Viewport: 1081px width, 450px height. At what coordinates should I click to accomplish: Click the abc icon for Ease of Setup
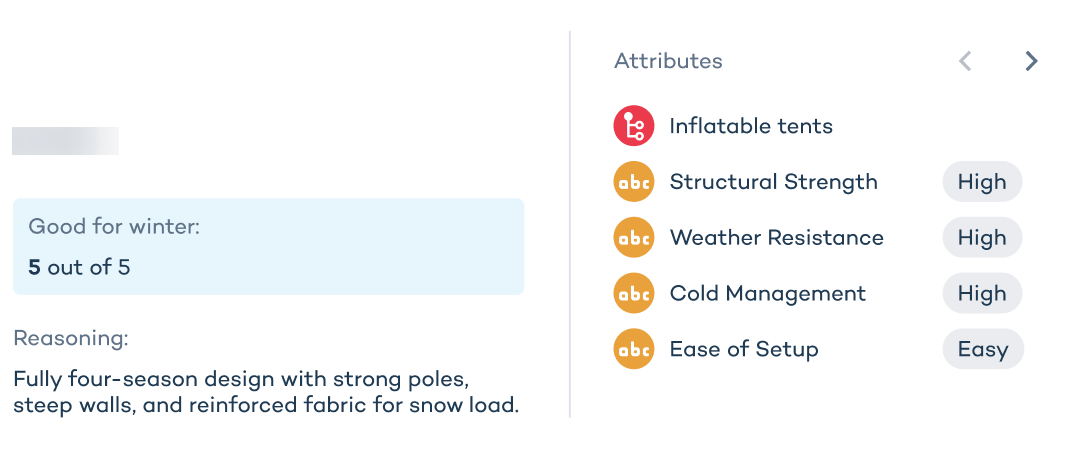(633, 350)
